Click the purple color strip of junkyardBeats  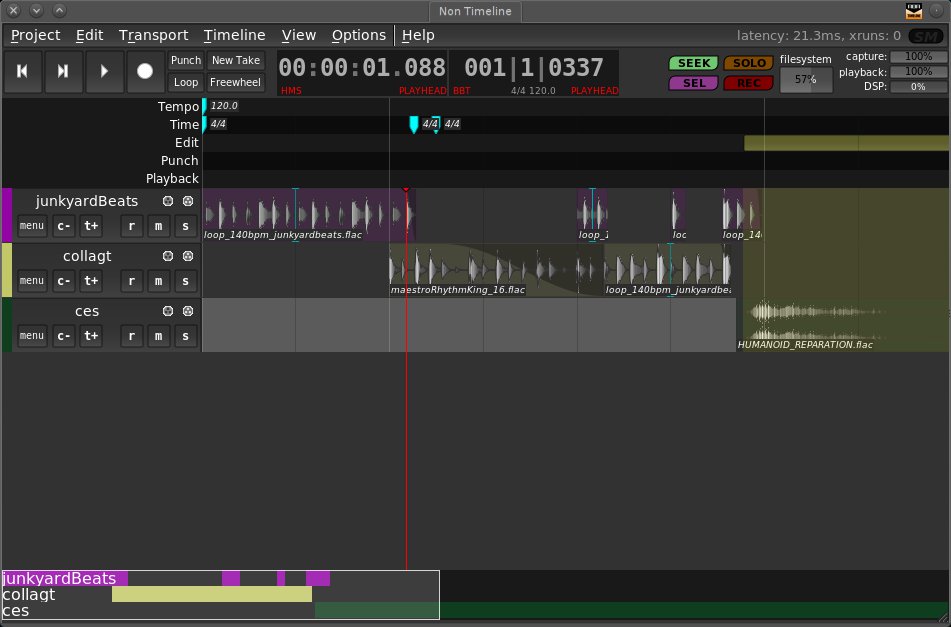click(x=6, y=215)
